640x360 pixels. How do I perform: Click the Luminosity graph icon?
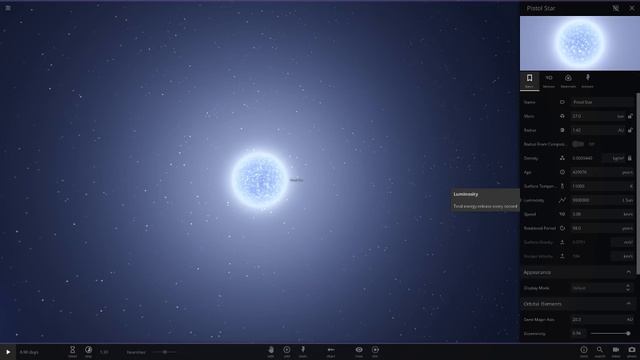pyautogui.click(x=562, y=200)
